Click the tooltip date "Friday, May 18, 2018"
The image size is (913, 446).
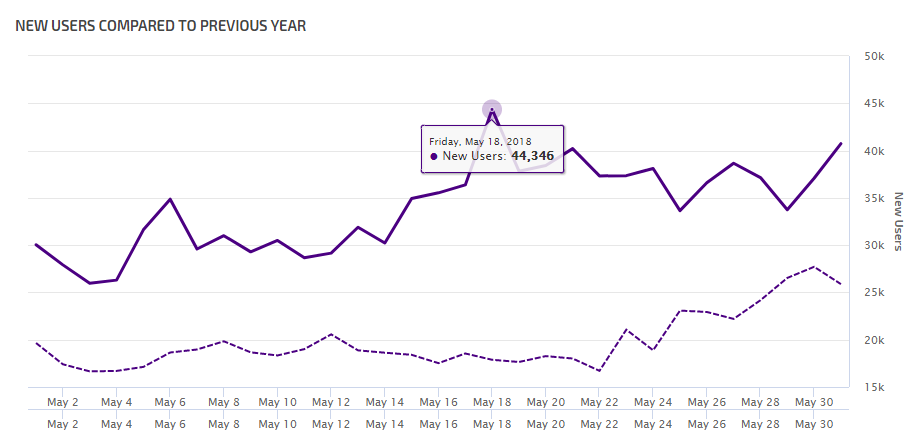[x=480, y=141]
